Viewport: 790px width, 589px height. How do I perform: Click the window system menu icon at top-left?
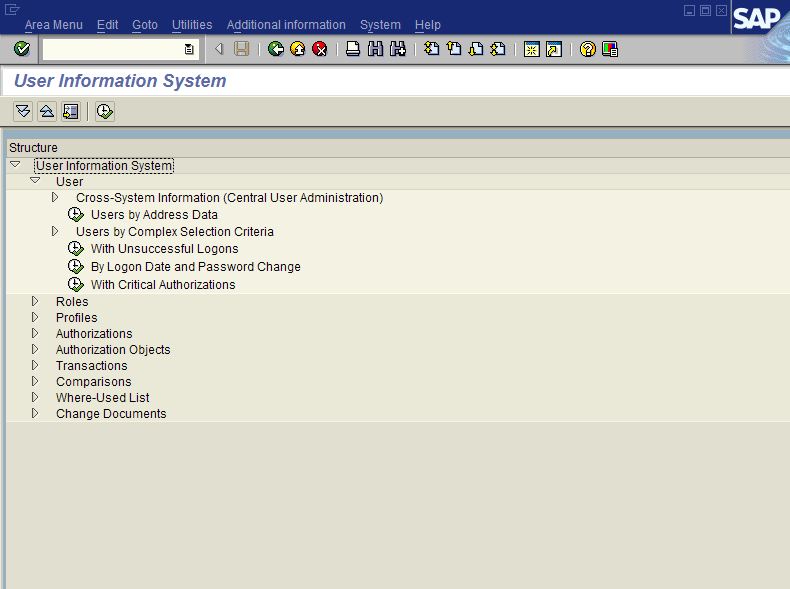tap(12, 9)
